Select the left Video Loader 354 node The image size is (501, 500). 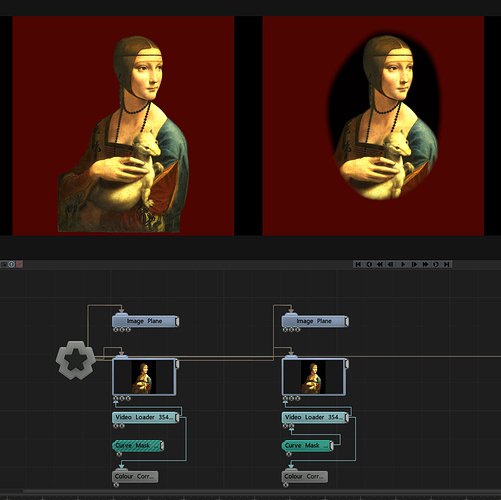click(144, 417)
